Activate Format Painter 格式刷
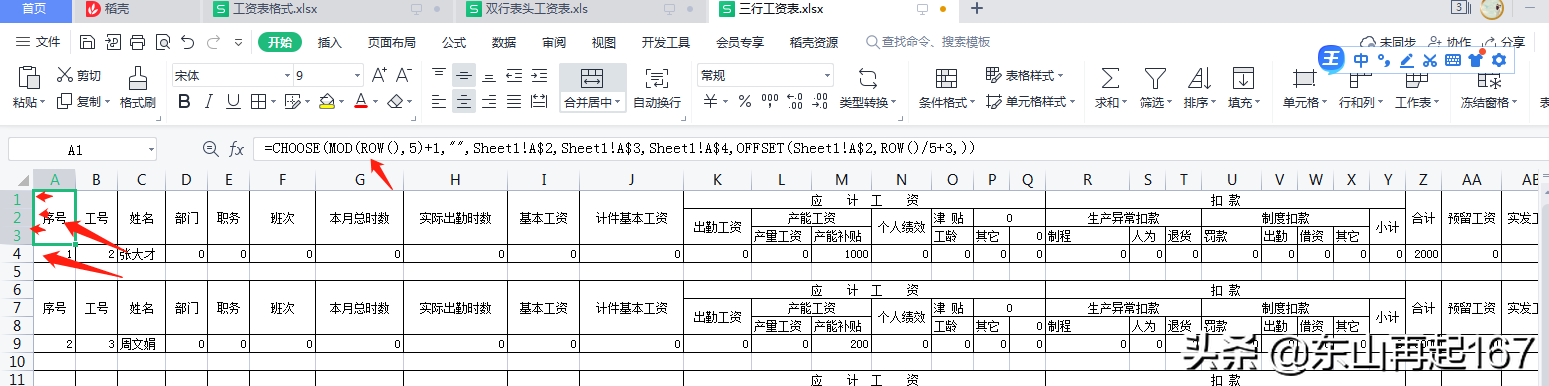 coord(138,88)
